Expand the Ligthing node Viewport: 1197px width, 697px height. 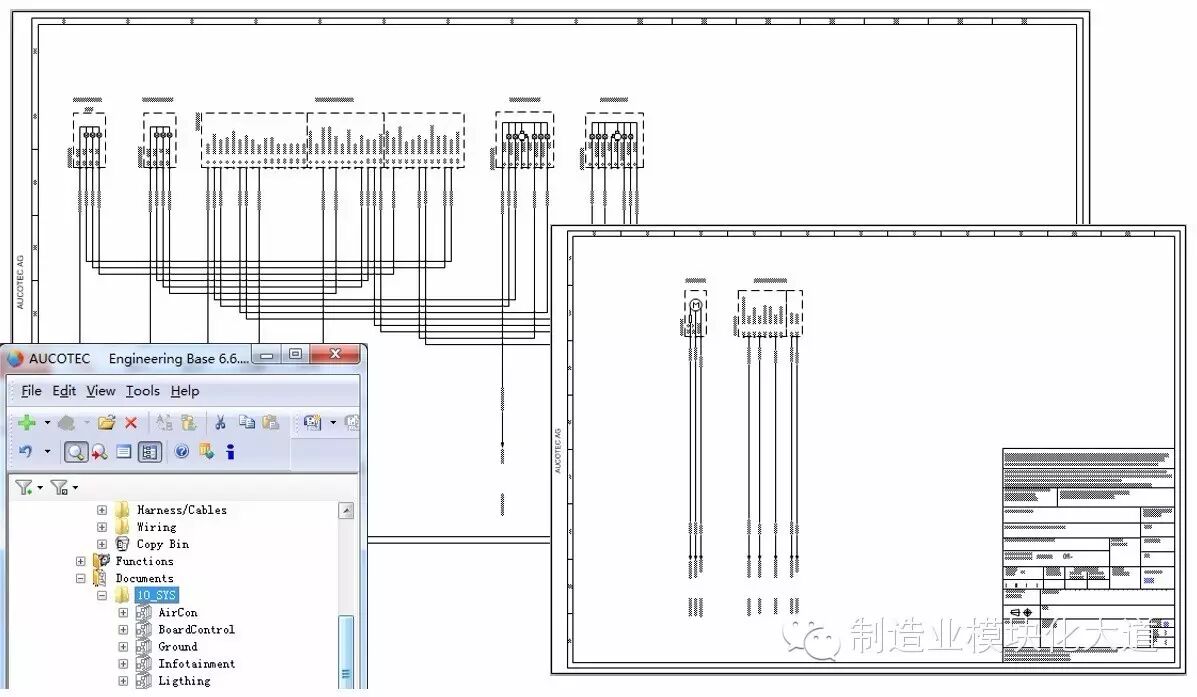tap(123, 681)
